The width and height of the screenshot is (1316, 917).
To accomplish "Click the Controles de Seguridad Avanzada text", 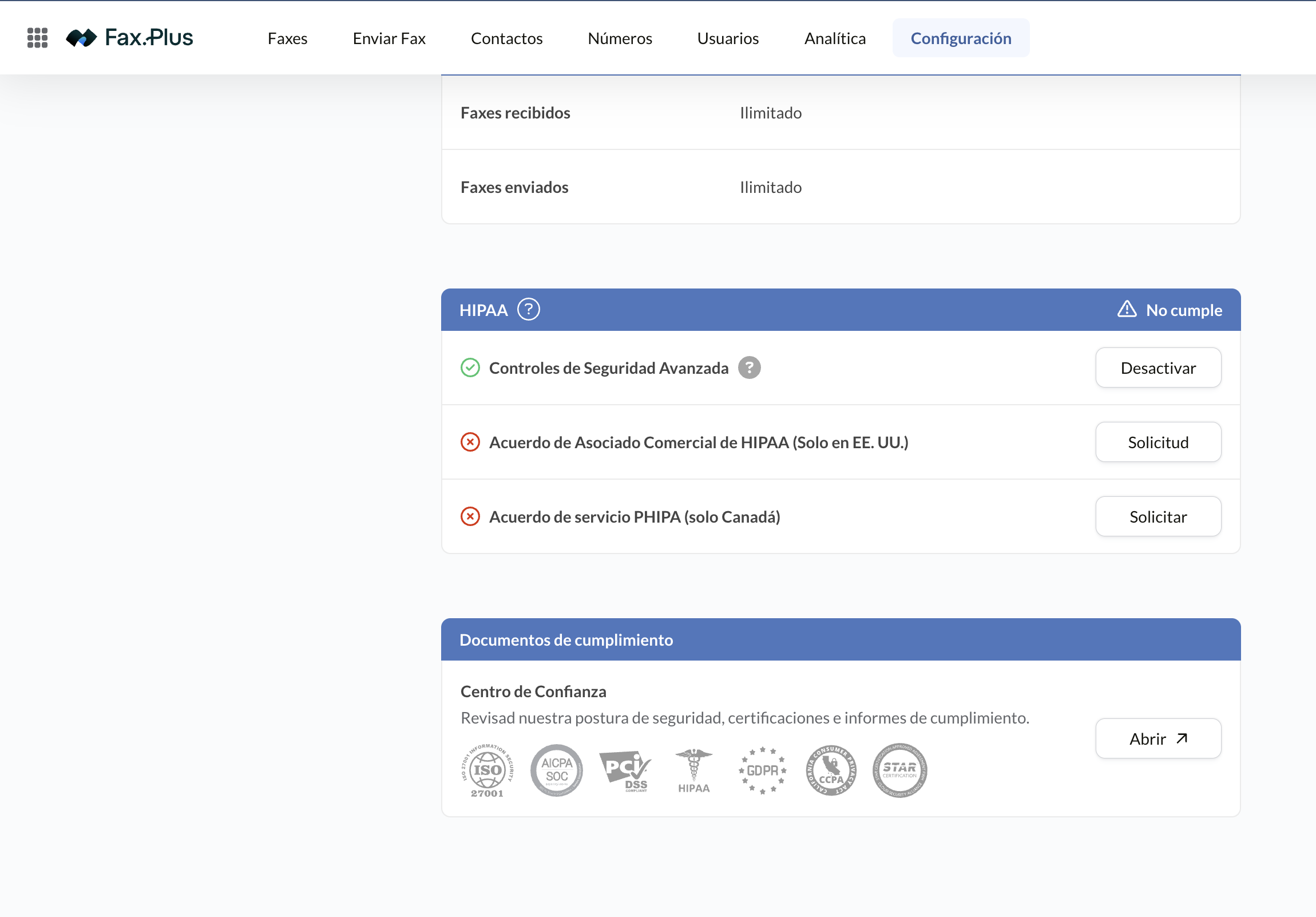I will (609, 368).
